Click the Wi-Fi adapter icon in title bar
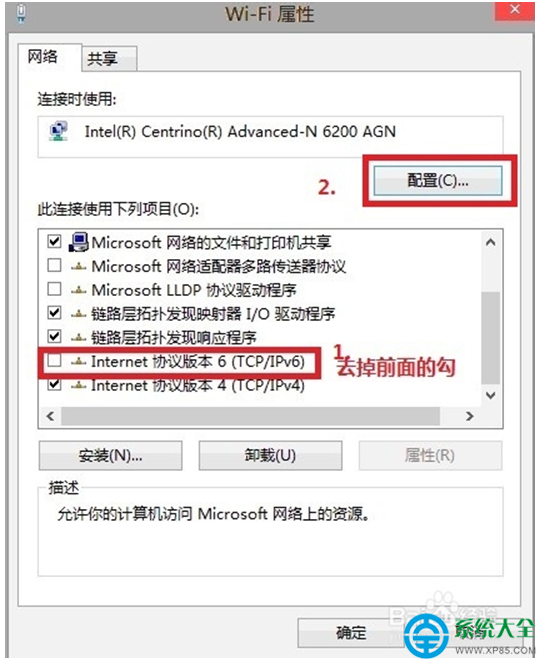This screenshot has width=538, height=661. pos(21,13)
